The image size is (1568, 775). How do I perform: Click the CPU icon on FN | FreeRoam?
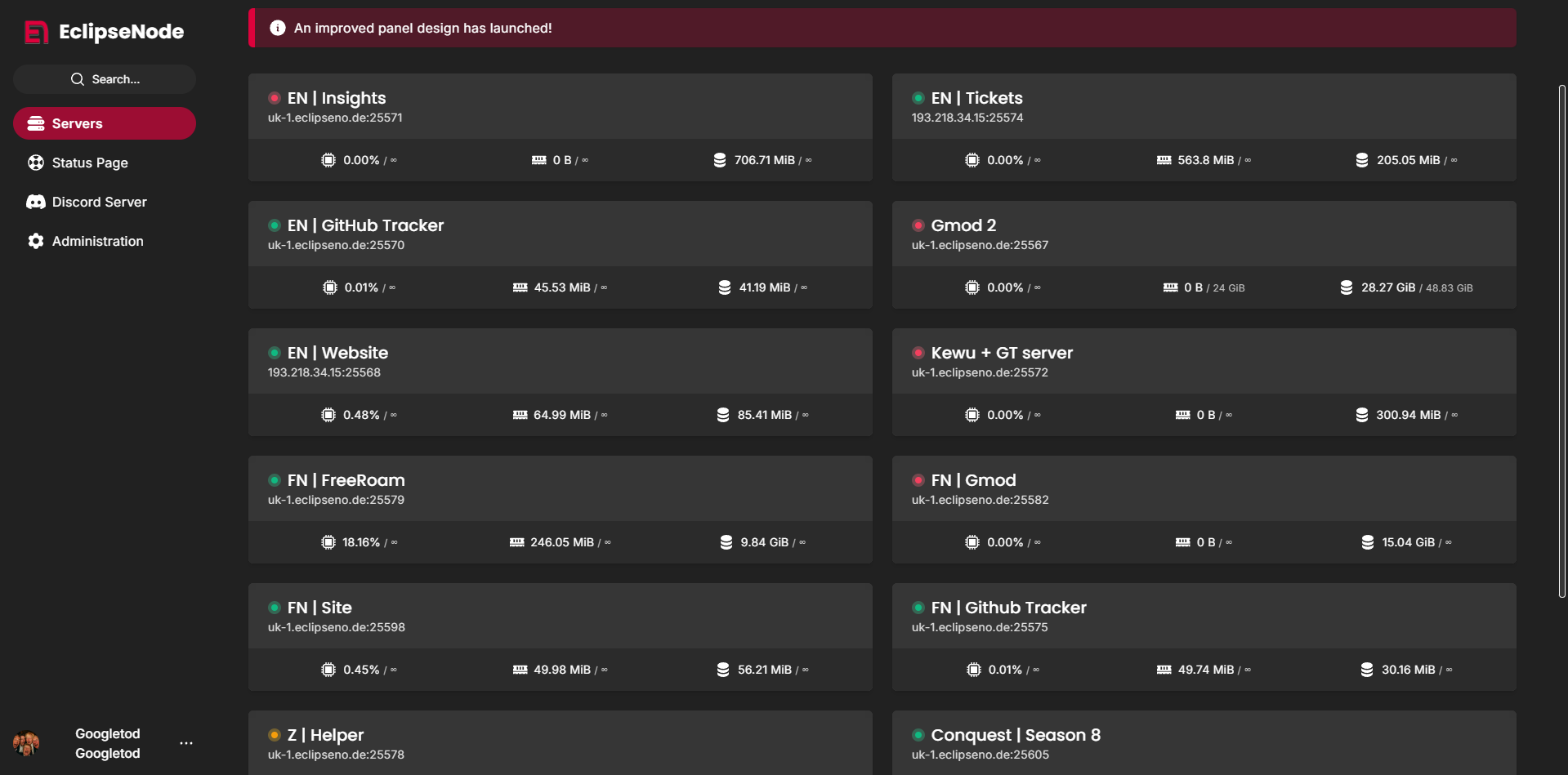[x=328, y=542]
